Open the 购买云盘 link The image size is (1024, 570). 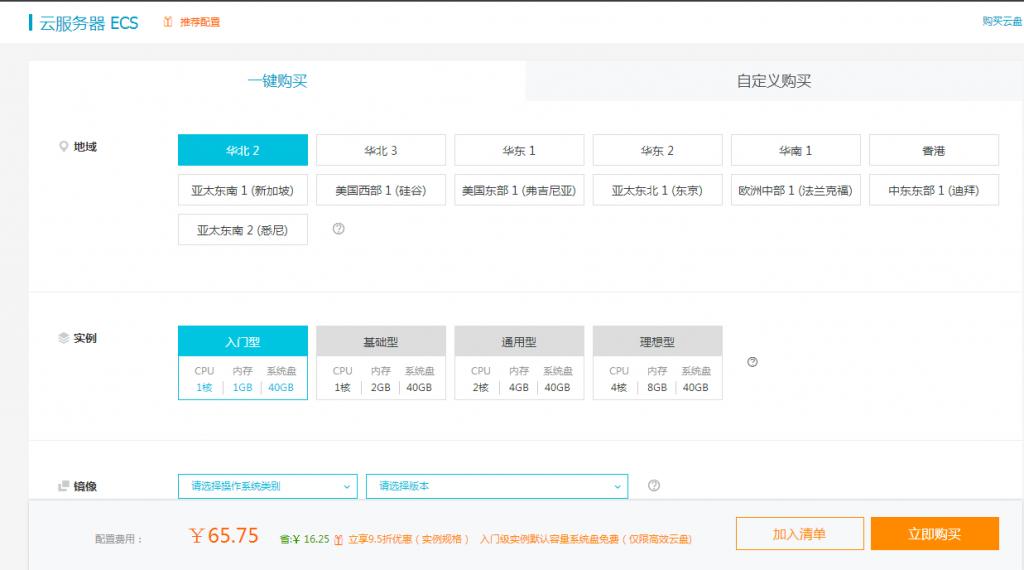coord(1002,22)
